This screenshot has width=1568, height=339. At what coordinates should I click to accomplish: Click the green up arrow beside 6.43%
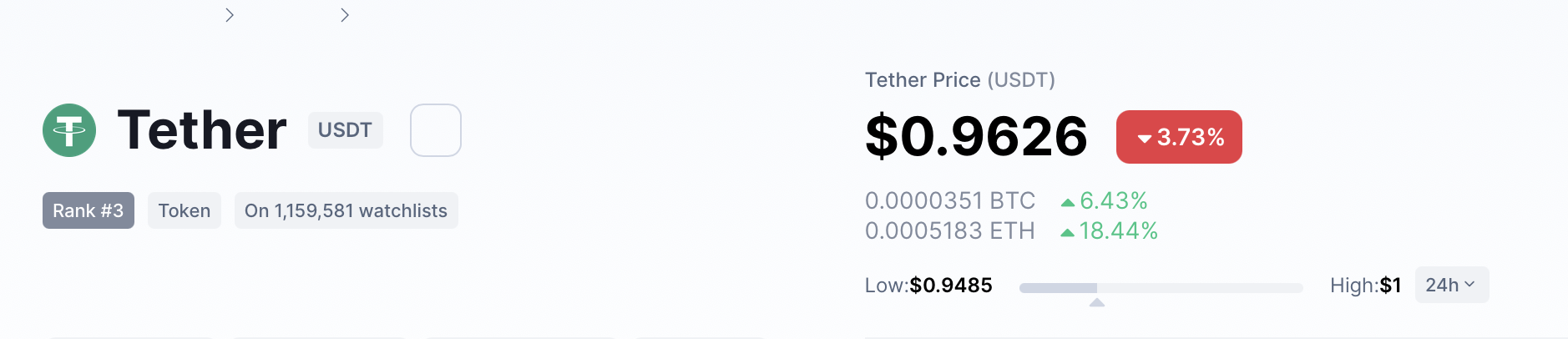[1067, 202]
